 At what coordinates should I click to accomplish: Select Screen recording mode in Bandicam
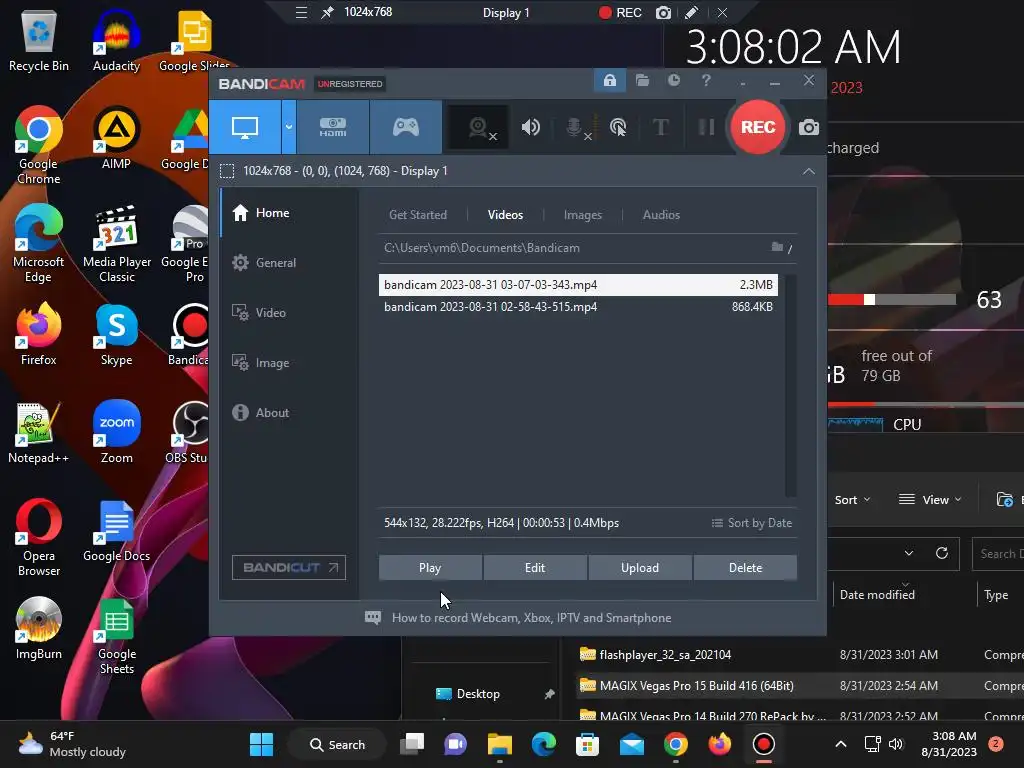pyautogui.click(x=245, y=127)
